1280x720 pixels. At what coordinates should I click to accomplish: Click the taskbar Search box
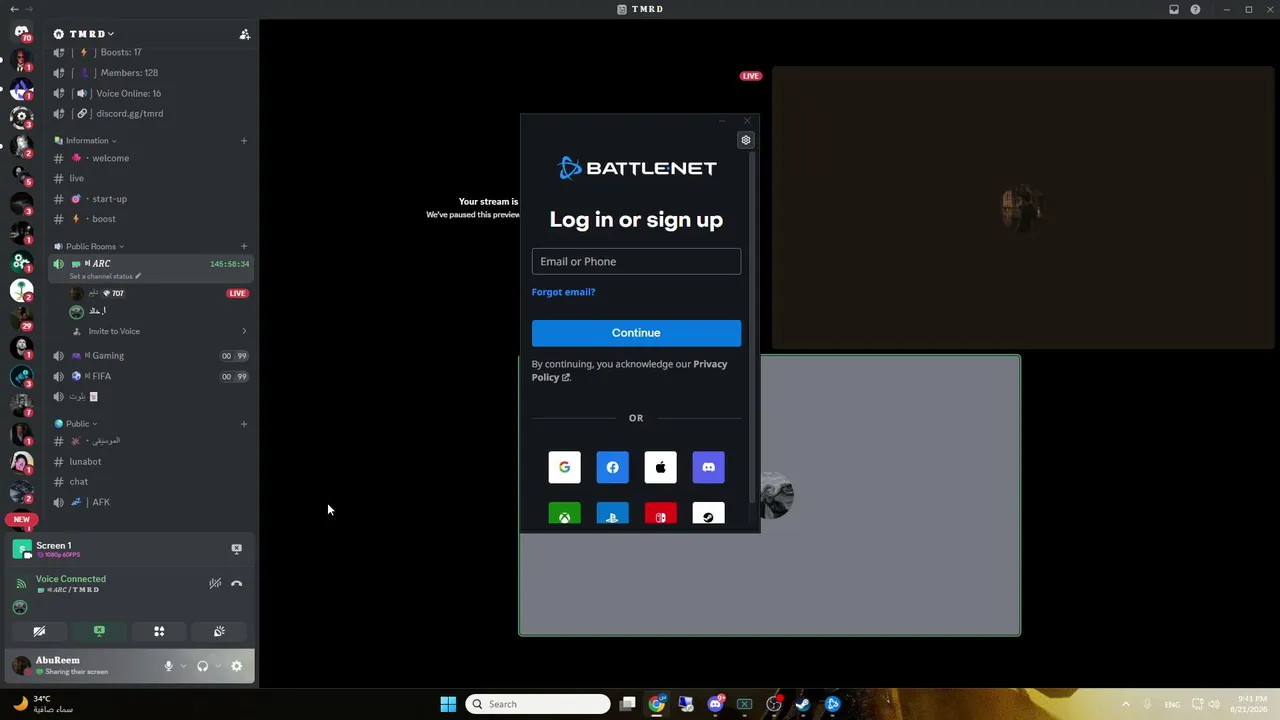[538, 704]
